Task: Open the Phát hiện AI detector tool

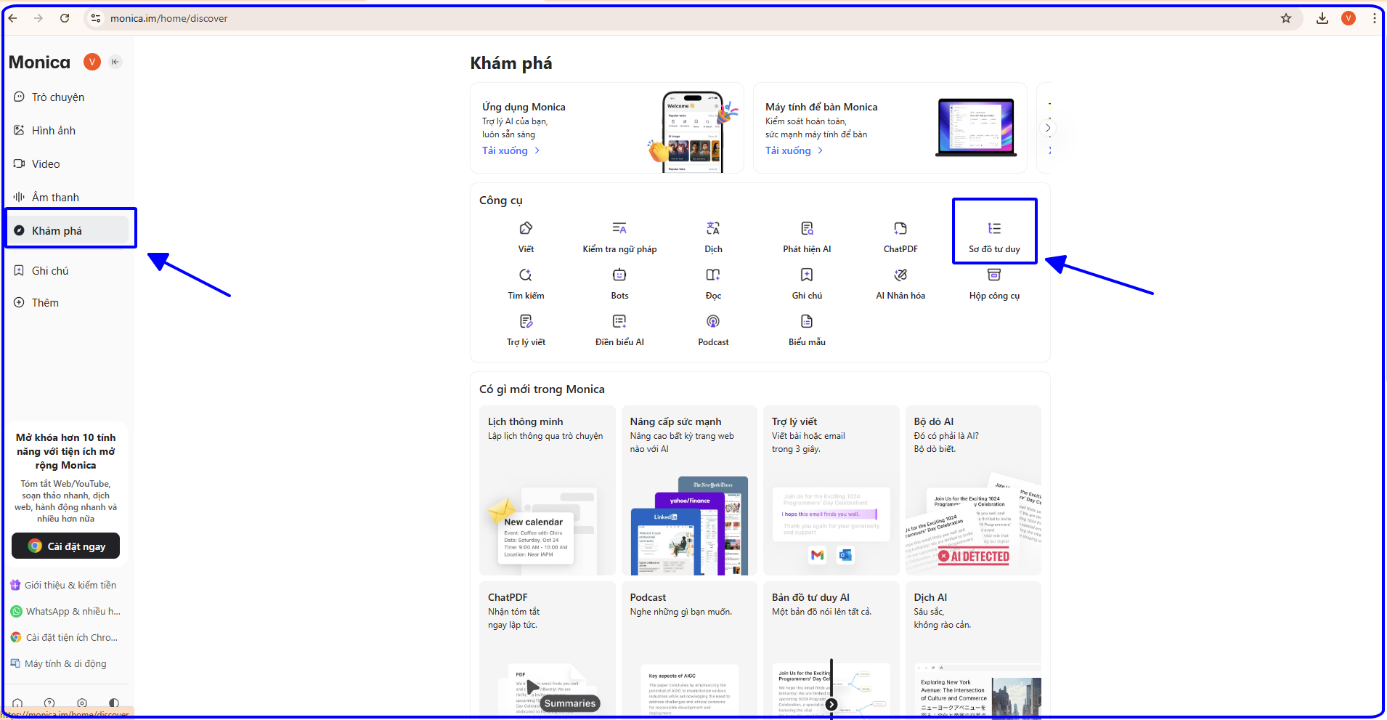Action: click(x=807, y=237)
